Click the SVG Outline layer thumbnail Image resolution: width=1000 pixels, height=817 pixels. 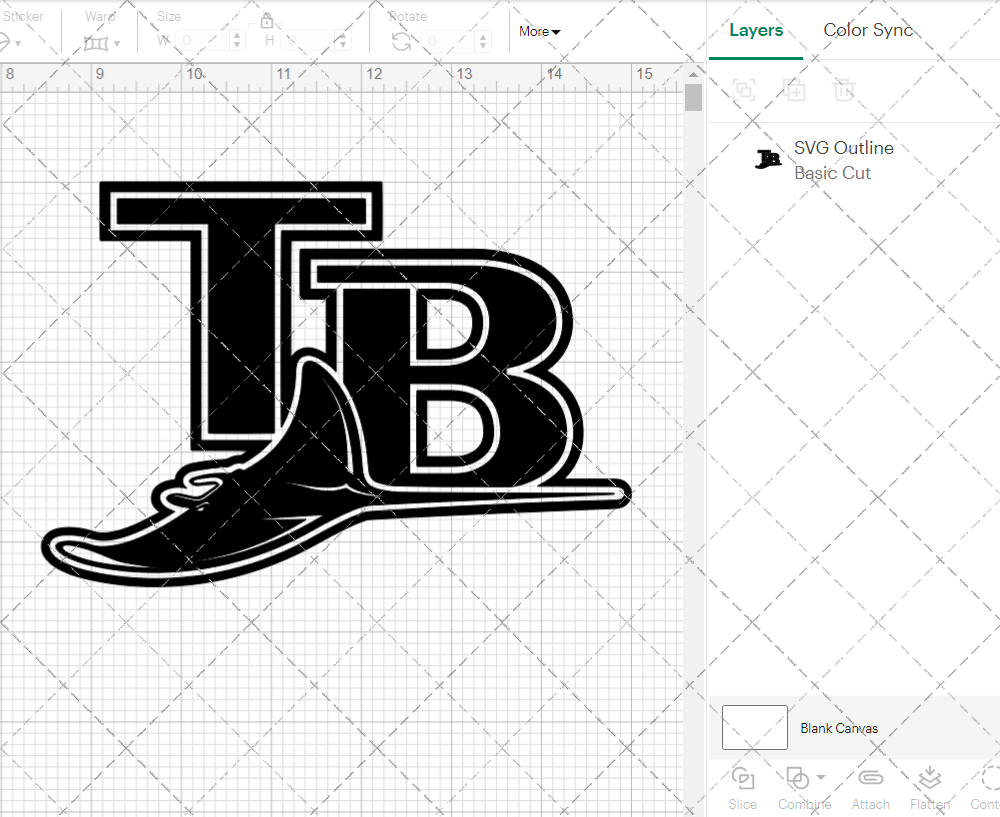point(768,159)
